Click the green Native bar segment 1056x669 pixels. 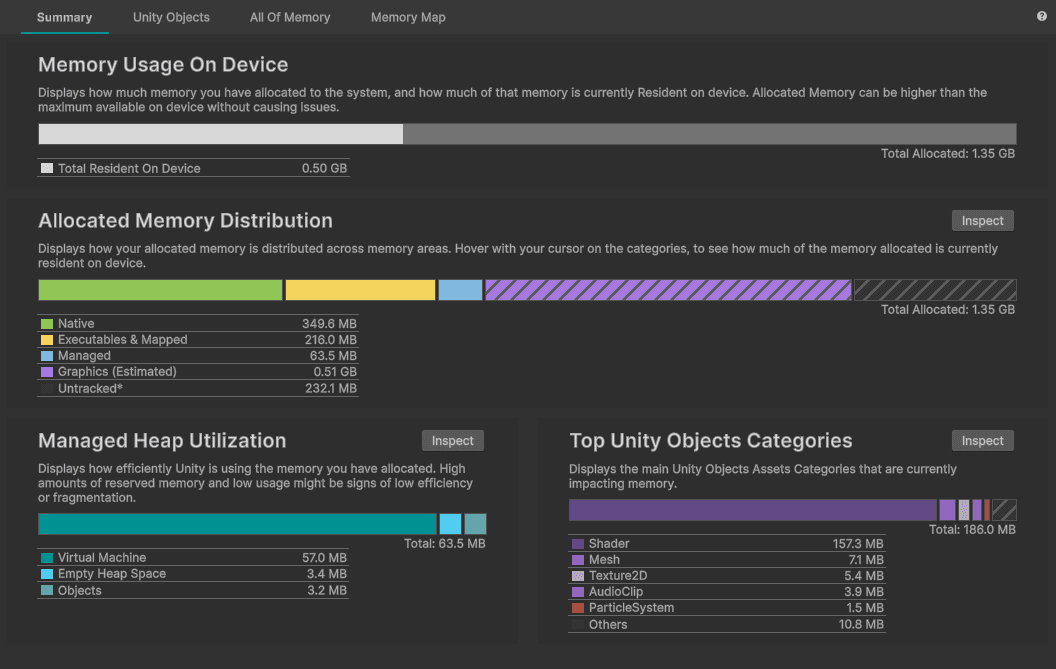coord(160,290)
